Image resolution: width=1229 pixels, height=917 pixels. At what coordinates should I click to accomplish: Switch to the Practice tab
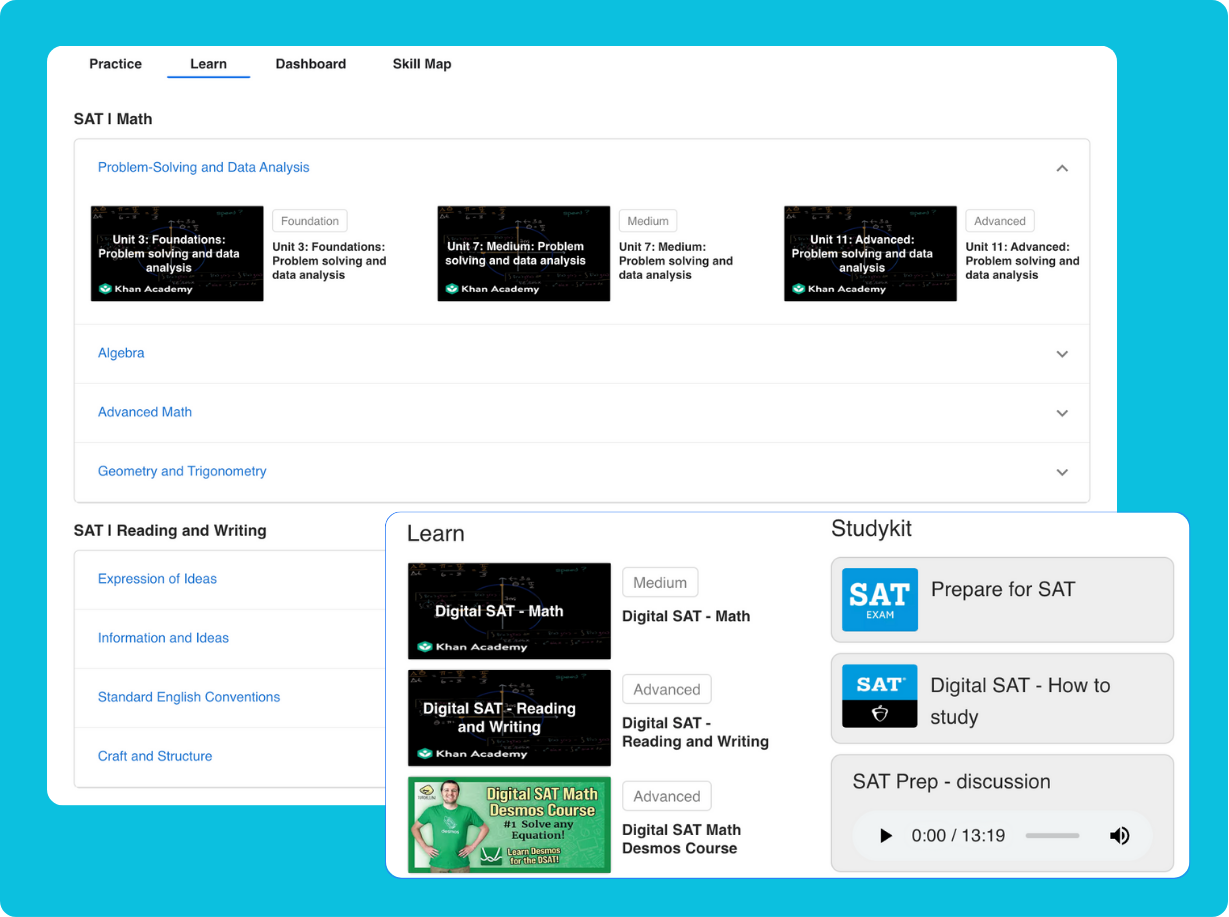click(116, 64)
